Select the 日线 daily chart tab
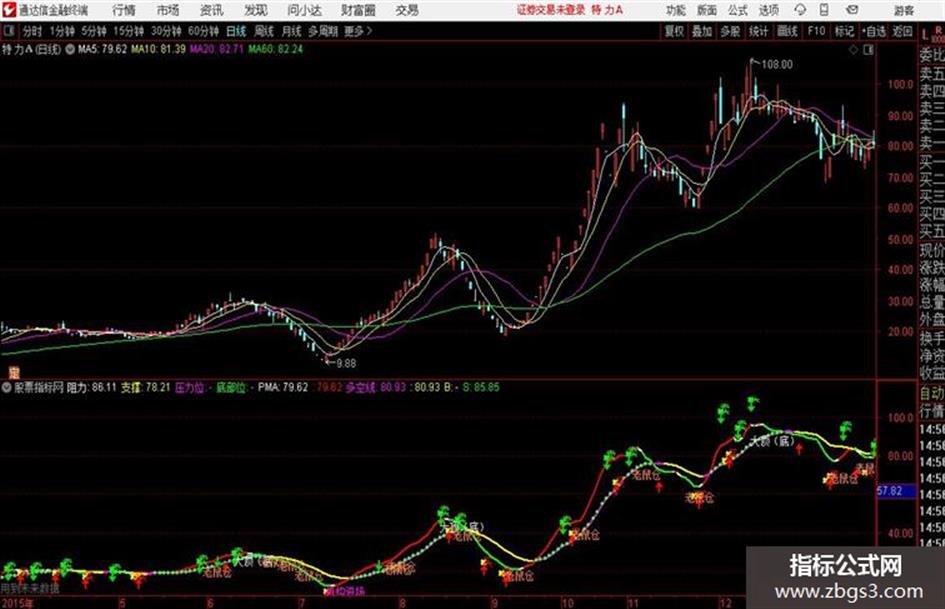Image resolution: width=945 pixels, height=609 pixels. pyautogui.click(x=236, y=31)
